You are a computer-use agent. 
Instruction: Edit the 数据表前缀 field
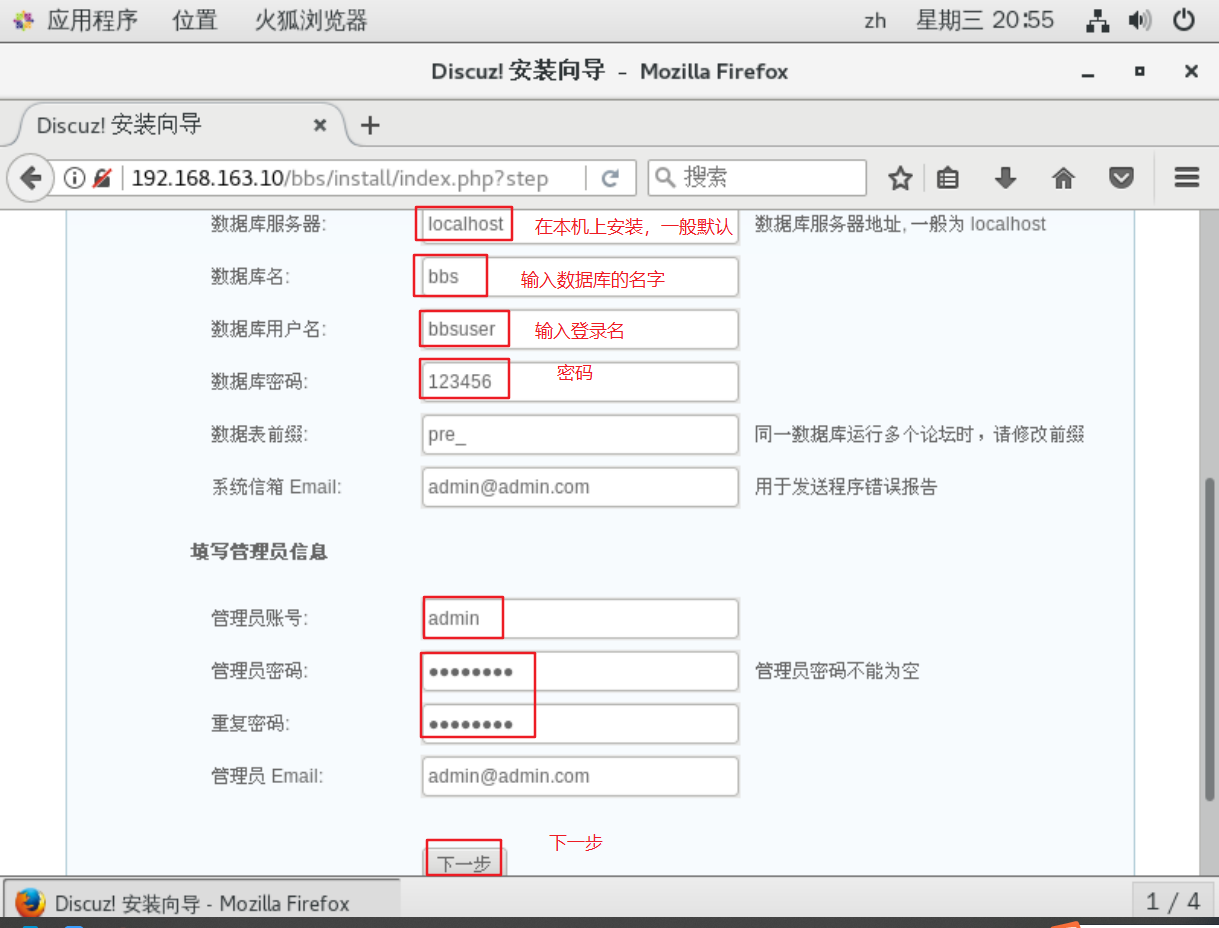click(x=580, y=434)
